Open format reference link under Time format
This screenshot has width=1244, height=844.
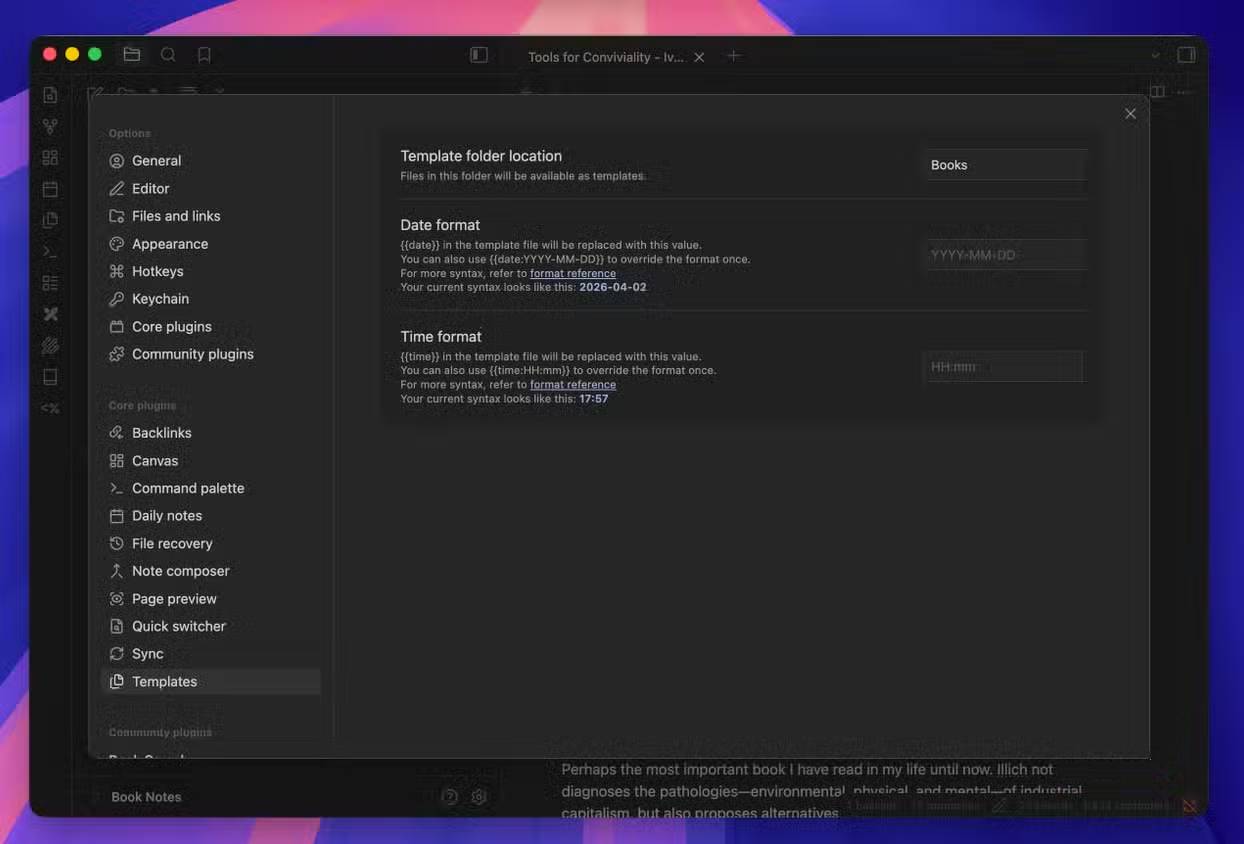coord(573,385)
